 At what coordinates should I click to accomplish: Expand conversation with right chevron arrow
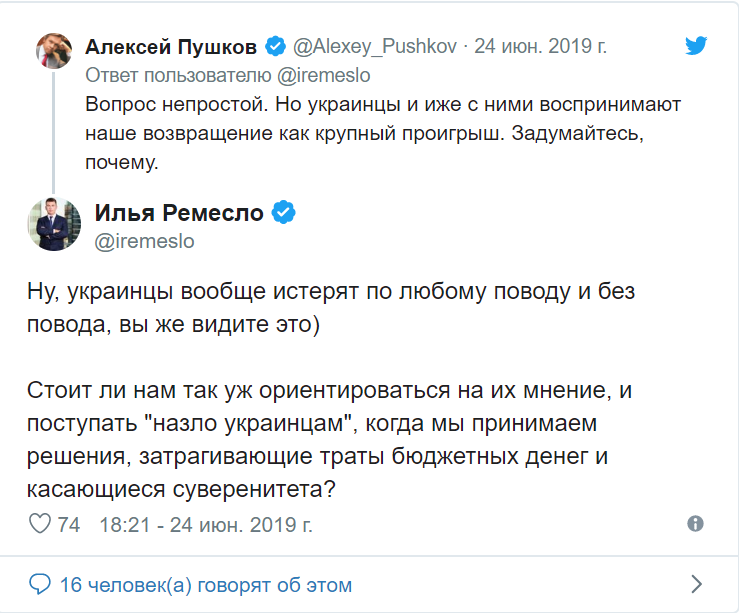coord(697,584)
